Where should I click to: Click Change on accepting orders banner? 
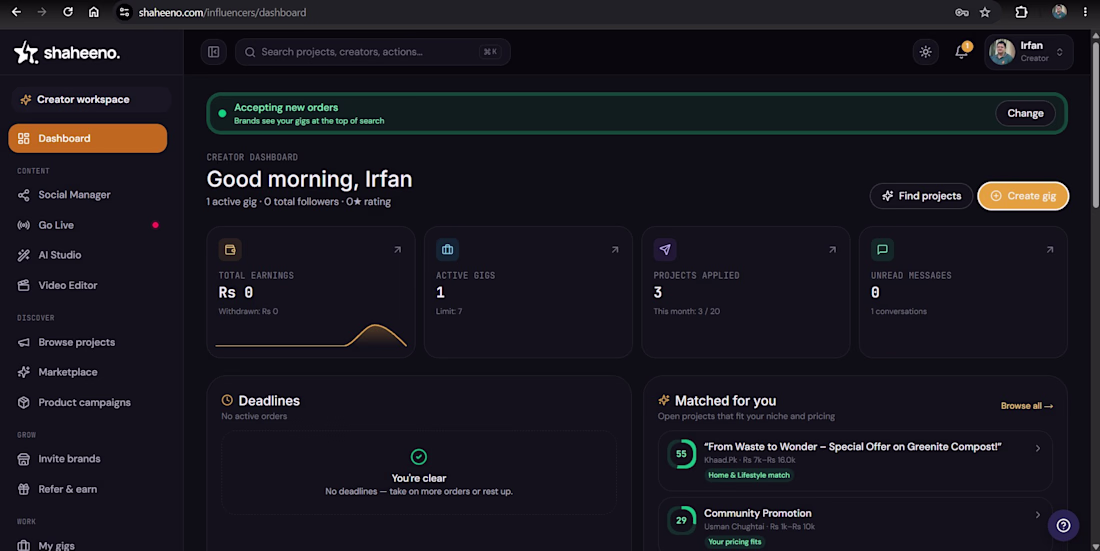pyautogui.click(x=1025, y=113)
